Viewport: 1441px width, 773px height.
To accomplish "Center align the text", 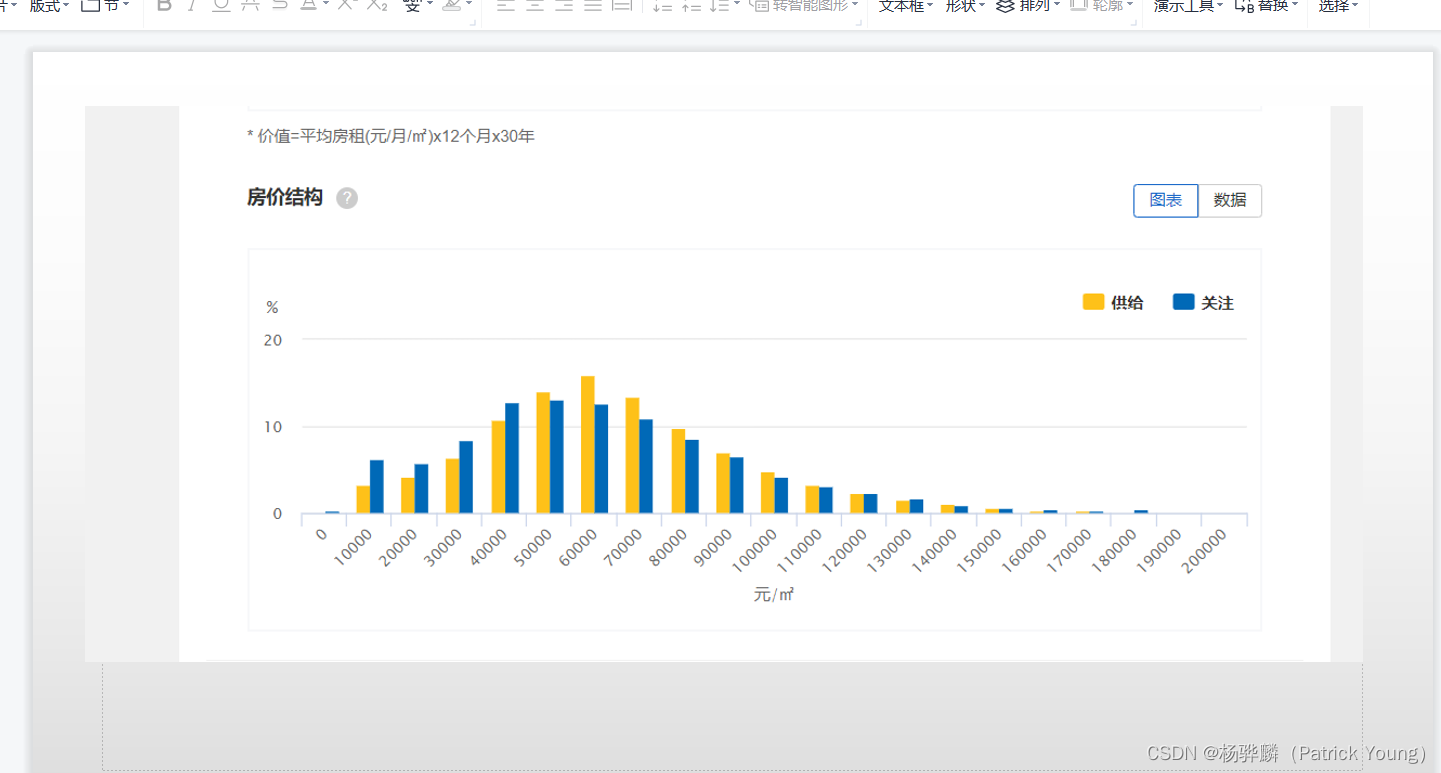I will click(535, 5).
